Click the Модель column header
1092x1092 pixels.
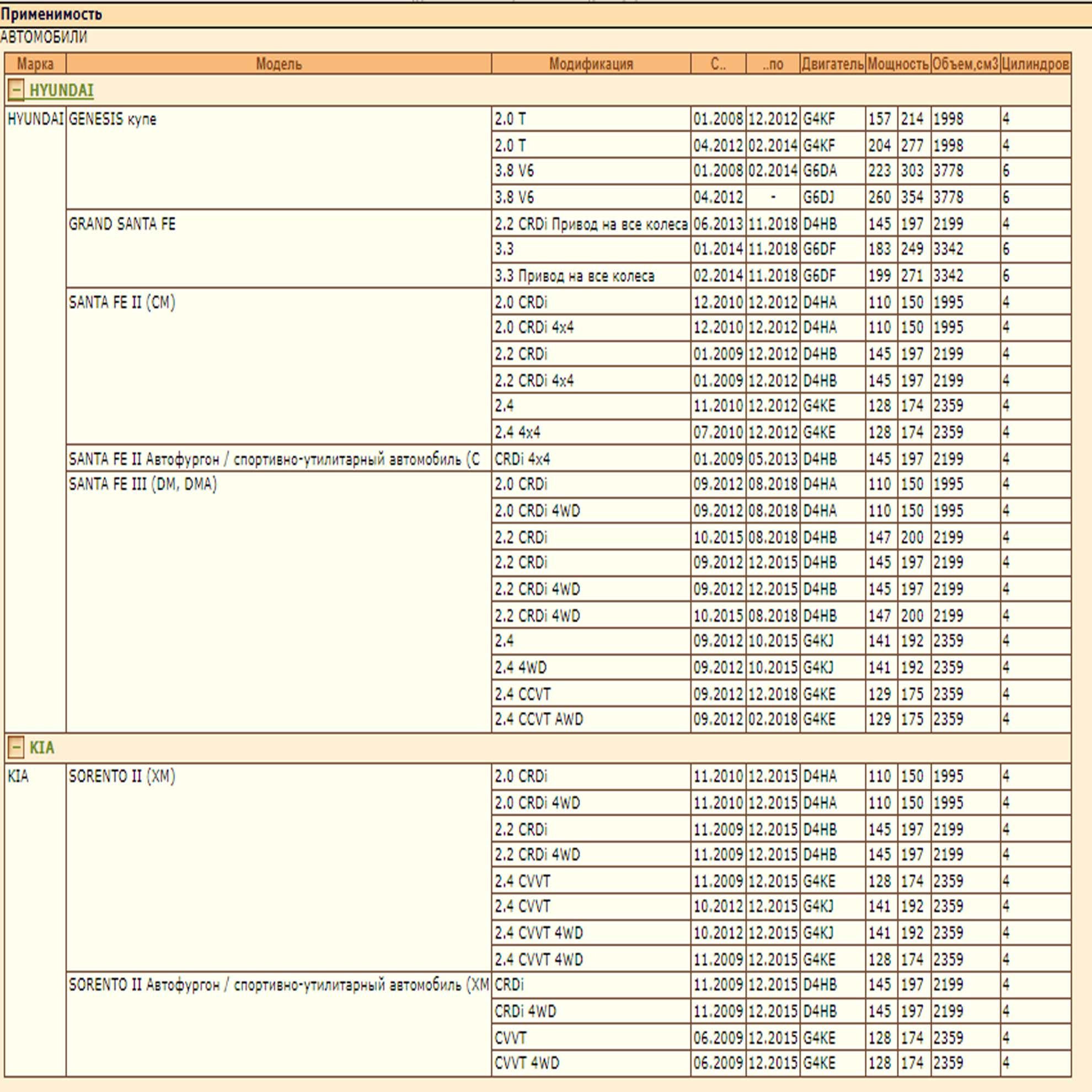[279, 64]
